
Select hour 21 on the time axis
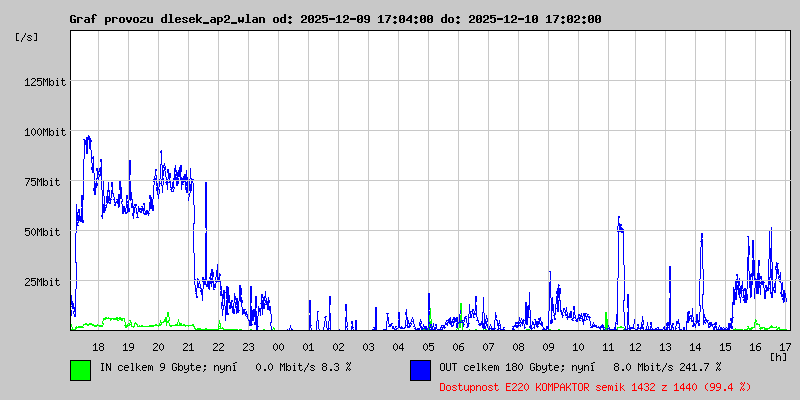click(188, 346)
